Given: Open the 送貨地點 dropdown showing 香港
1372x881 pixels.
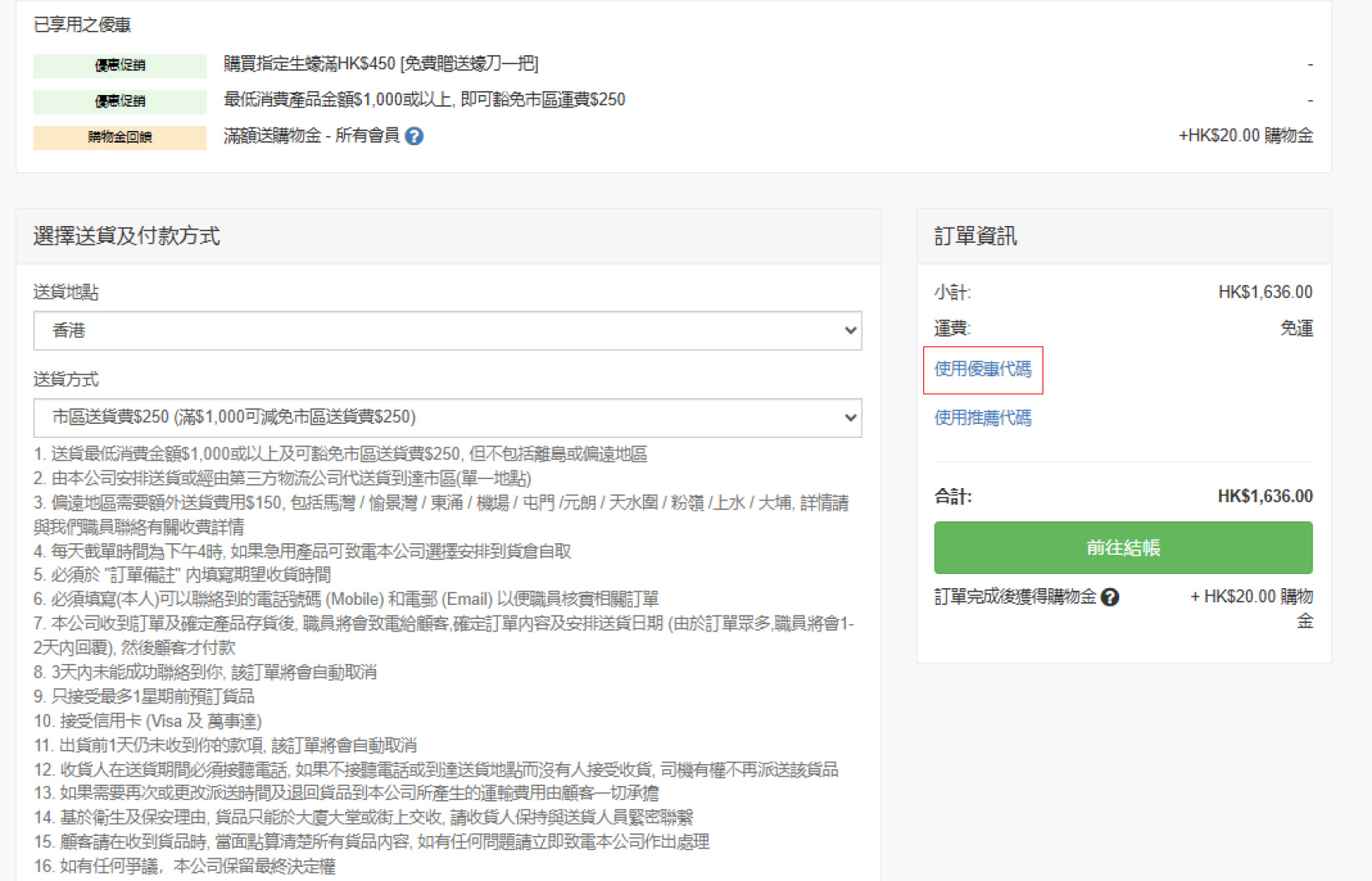Looking at the screenshot, I should tap(447, 330).
